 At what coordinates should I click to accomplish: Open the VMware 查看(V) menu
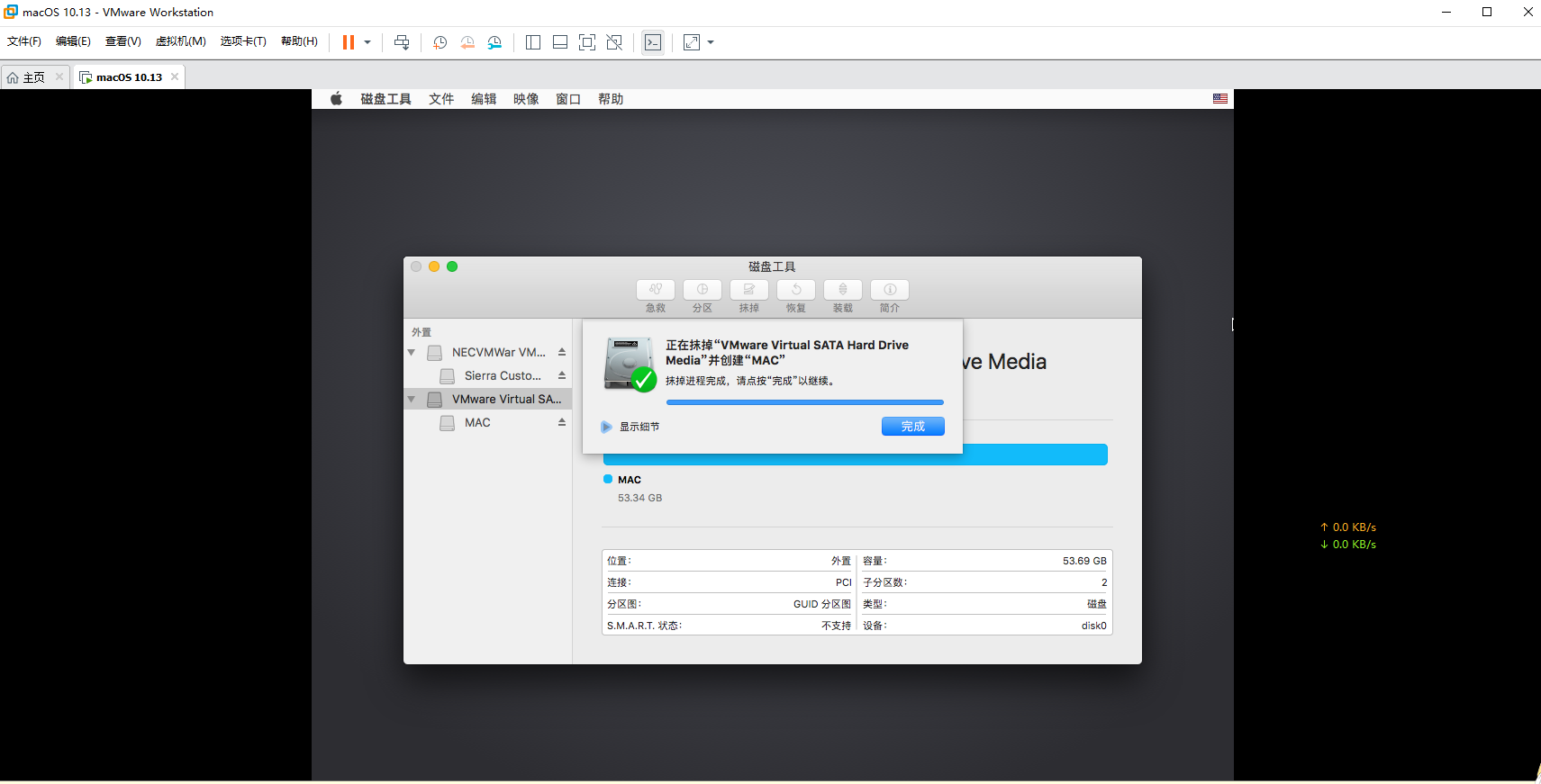(x=123, y=41)
